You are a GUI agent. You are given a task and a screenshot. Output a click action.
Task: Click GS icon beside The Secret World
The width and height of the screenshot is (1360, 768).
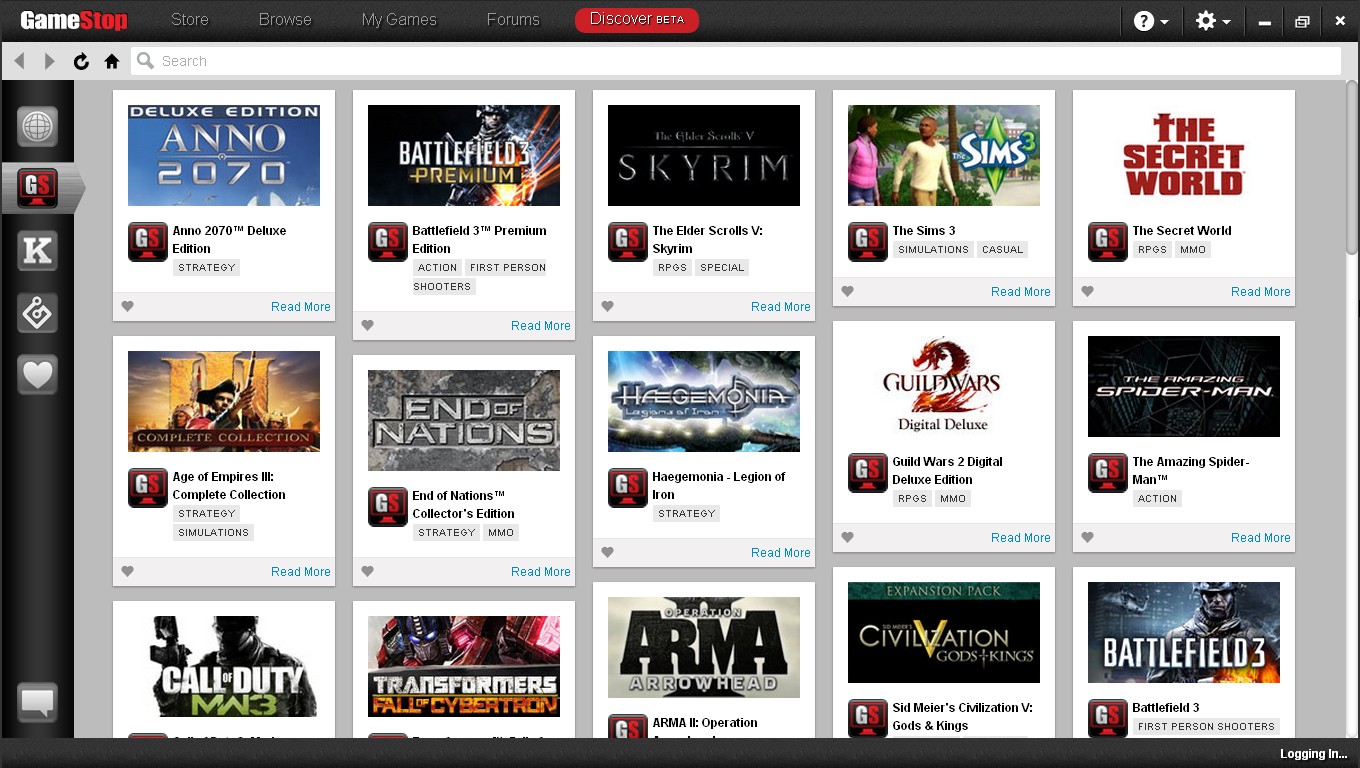pyautogui.click(x=1108, y=242)
